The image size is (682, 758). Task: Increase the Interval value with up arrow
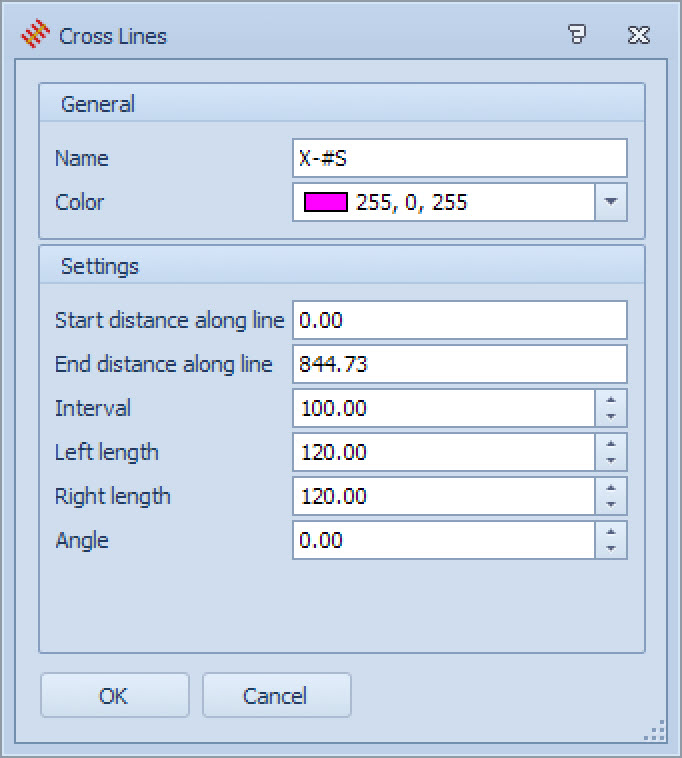(611, 399)
